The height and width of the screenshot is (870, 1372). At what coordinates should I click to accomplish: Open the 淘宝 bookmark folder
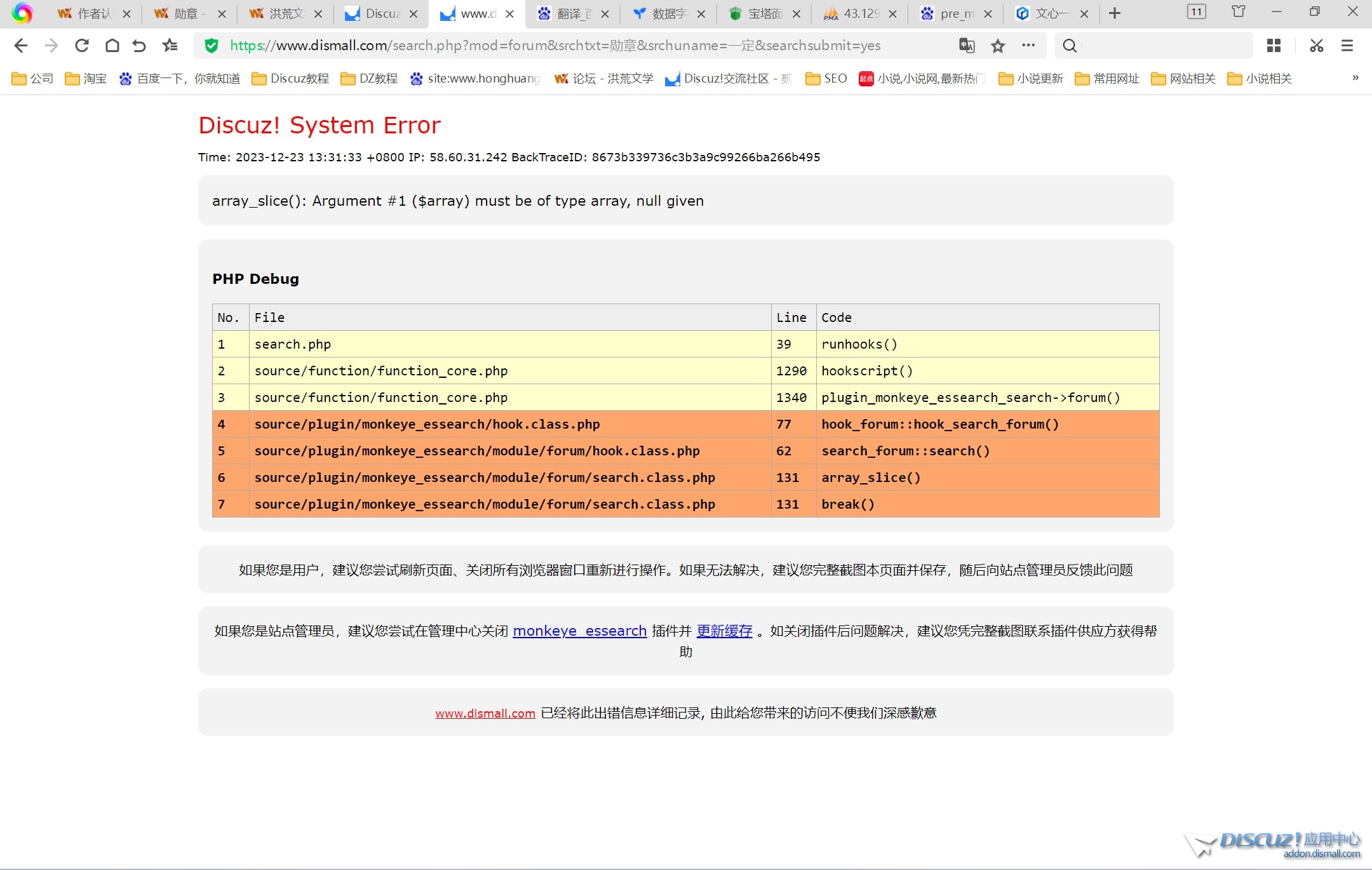pos(86,79)
